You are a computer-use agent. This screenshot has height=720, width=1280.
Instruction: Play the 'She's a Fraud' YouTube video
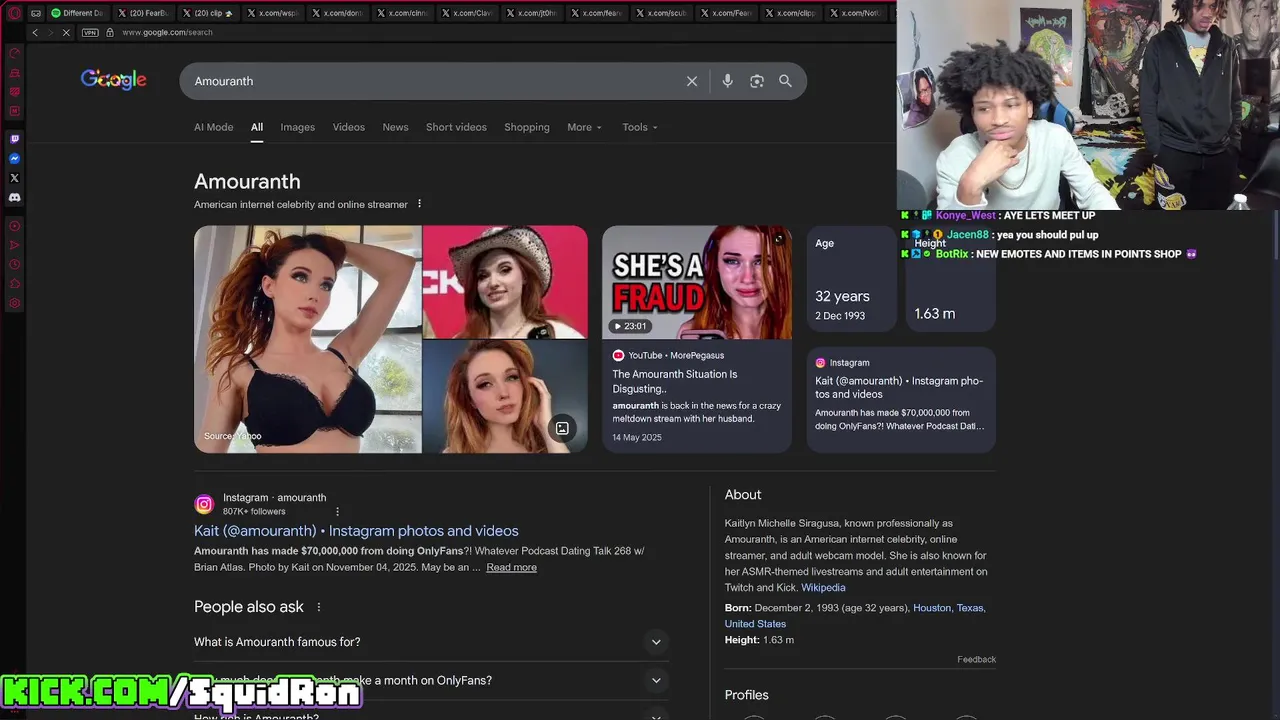(697, 282)
